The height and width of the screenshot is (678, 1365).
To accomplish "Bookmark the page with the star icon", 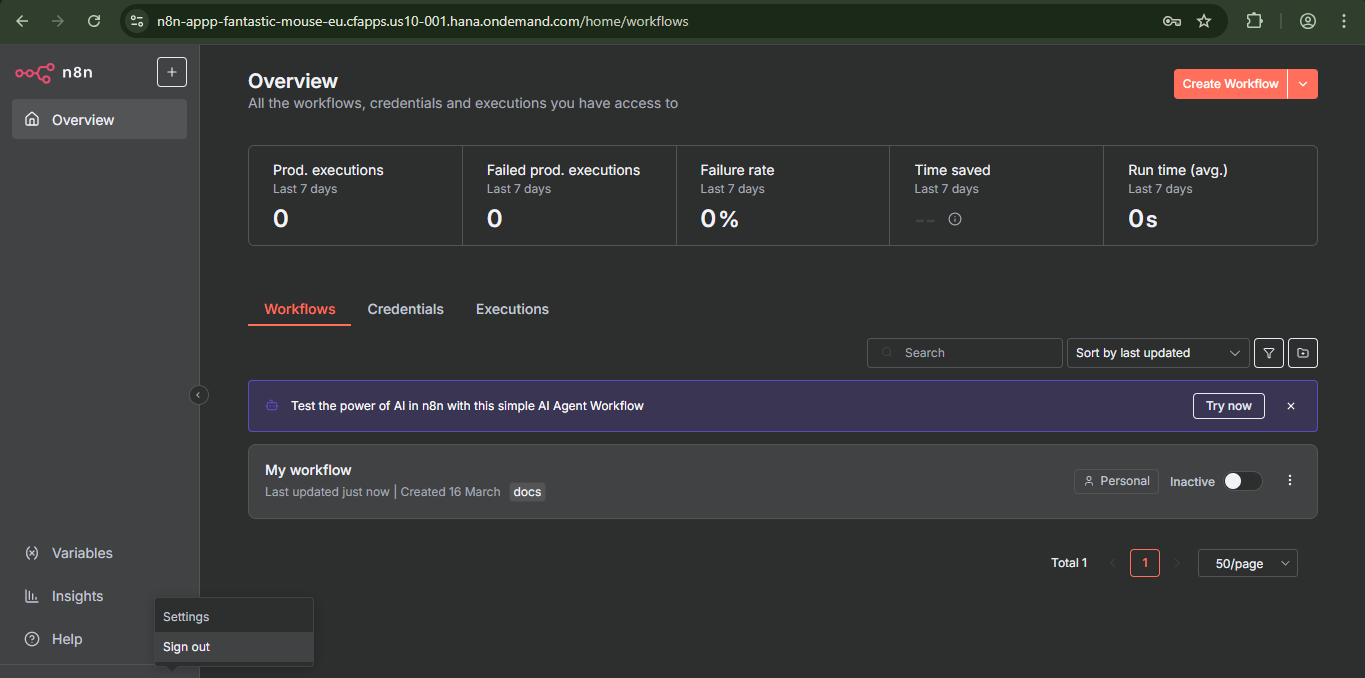I will [1204, 20].
